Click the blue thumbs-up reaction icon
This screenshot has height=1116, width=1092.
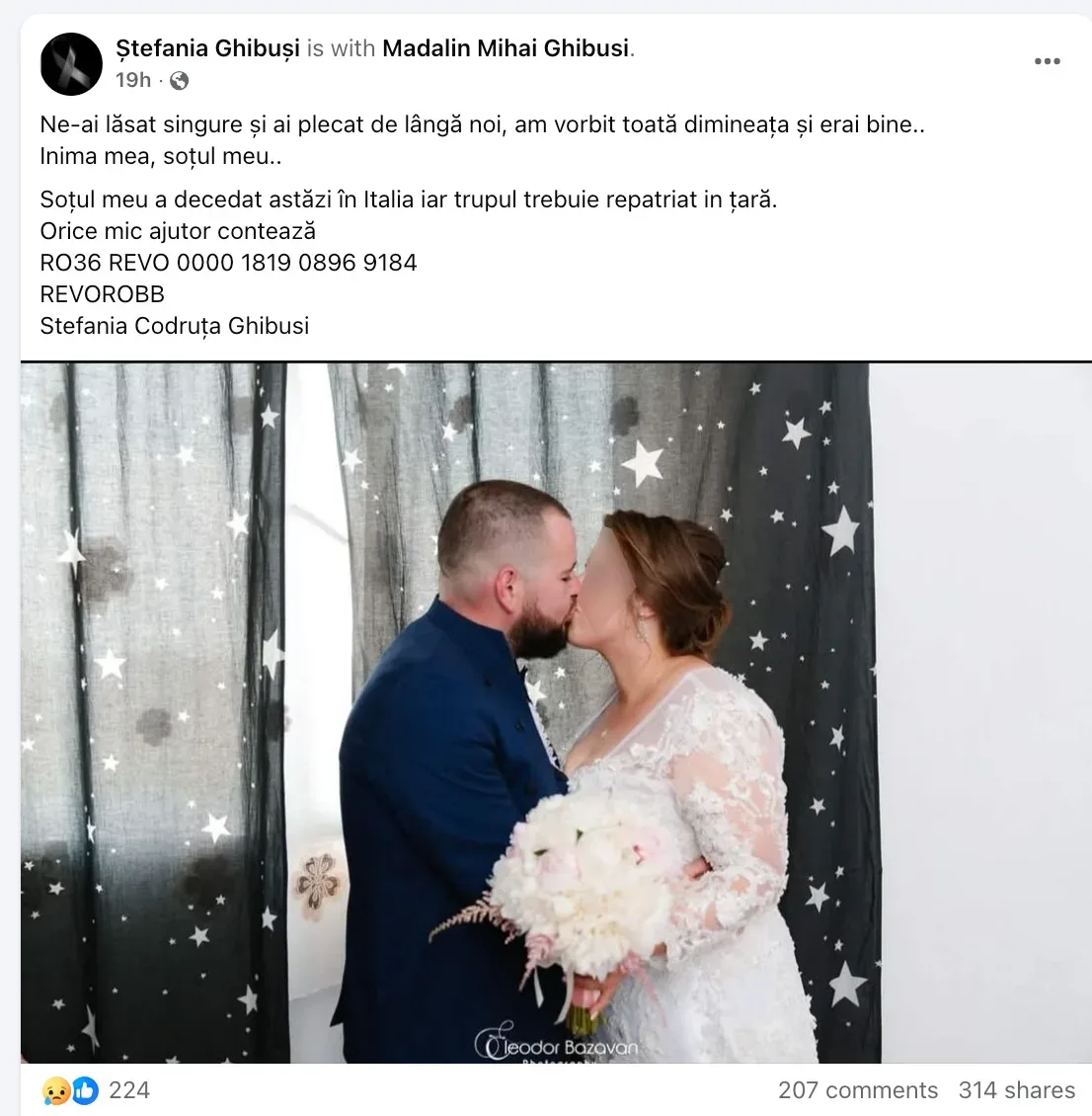(86, 1090)
